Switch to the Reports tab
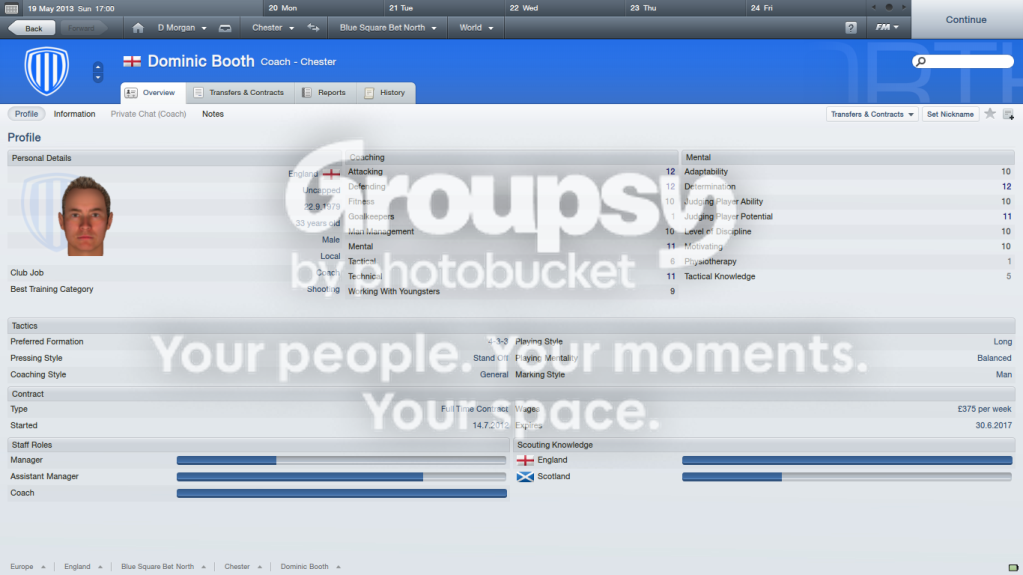1023x575 pixels. [x=325, y=93]
